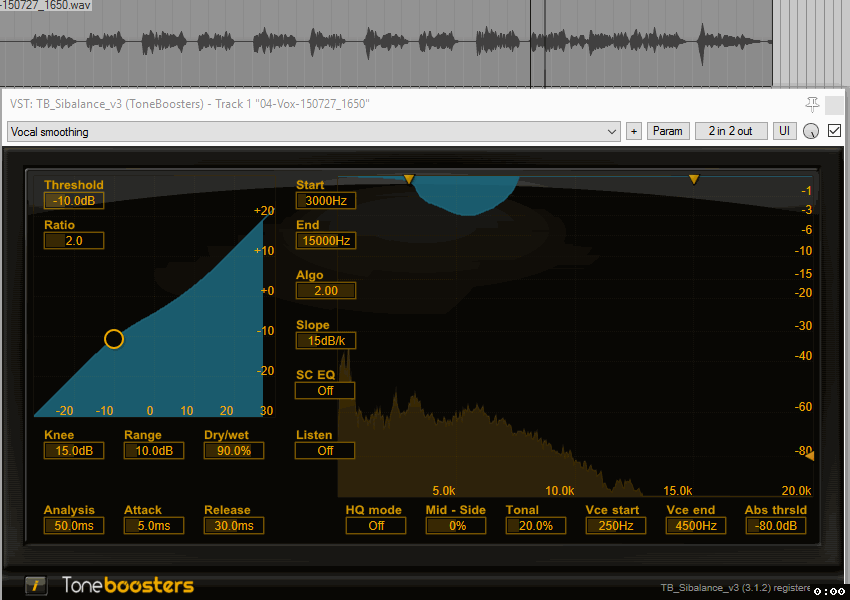
Task: Click the Abs threshold arrow at -80
Action: coord(809,456)
